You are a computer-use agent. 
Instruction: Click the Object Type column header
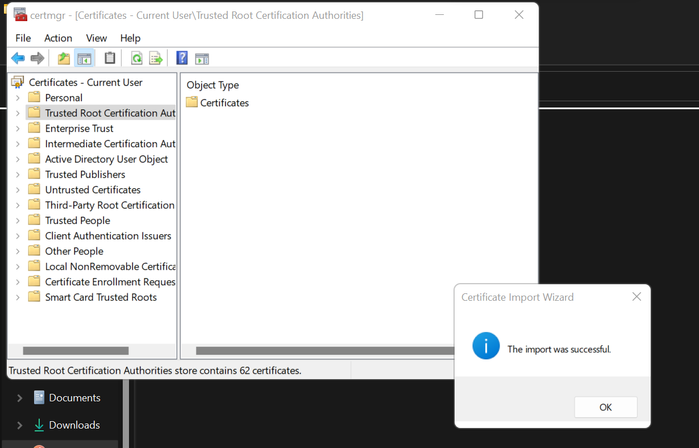tap(213, 85)
